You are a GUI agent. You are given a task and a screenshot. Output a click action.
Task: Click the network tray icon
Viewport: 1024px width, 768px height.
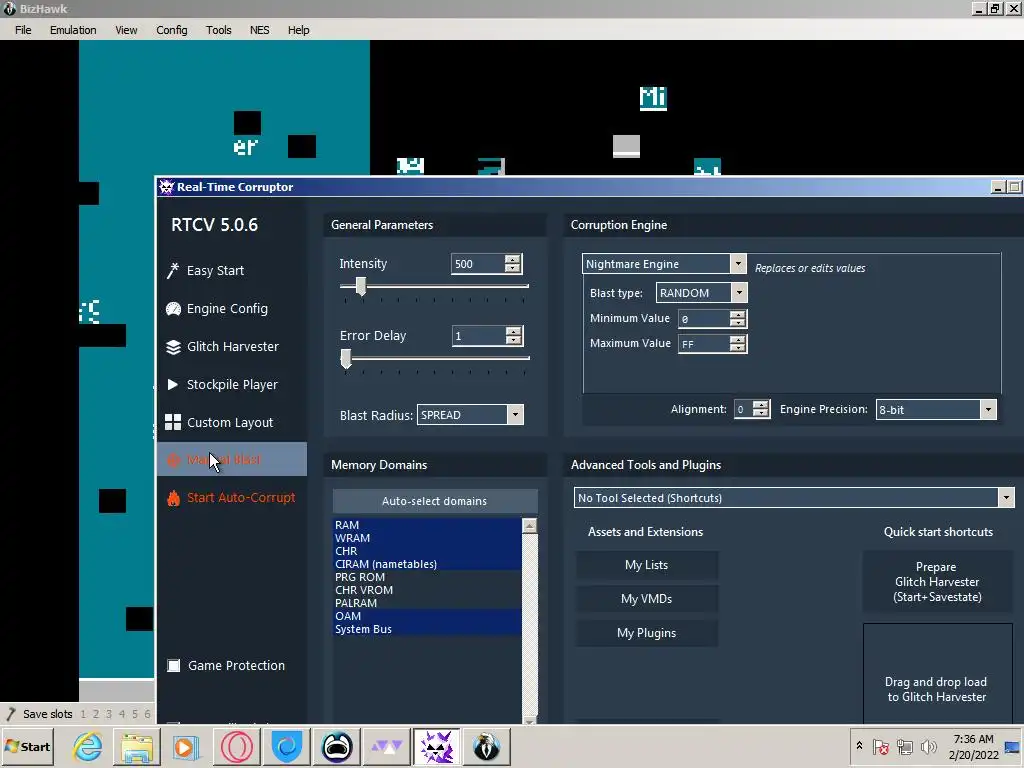tap(904, 746)
